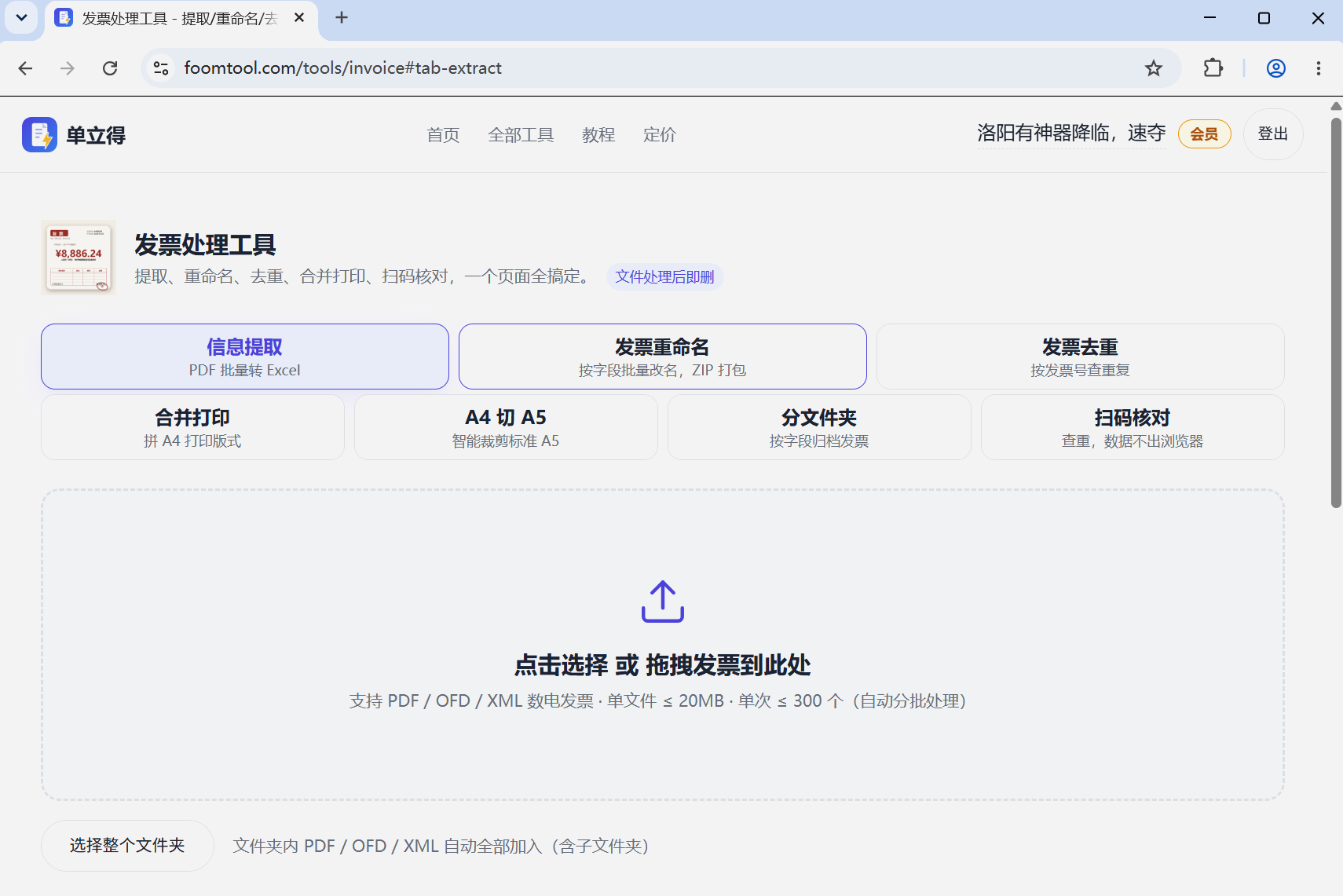Click 点击选择 或 拖拽发票到此处 upload area

click(663, 645)
